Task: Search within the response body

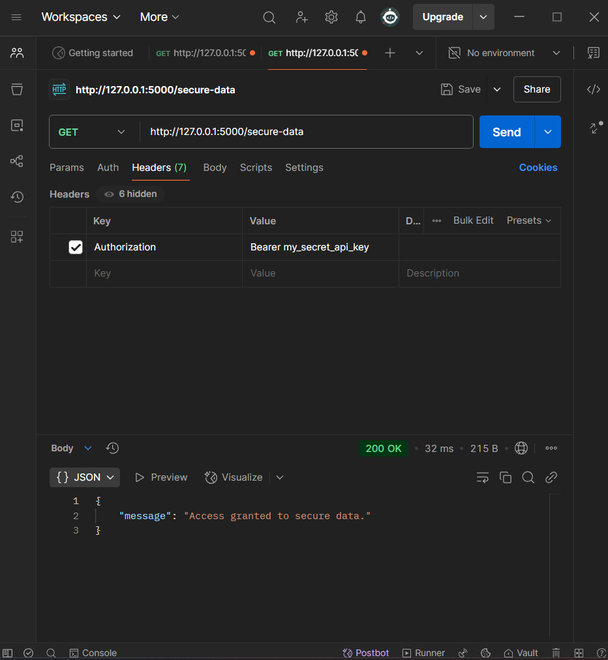Action: coord(528,478)
